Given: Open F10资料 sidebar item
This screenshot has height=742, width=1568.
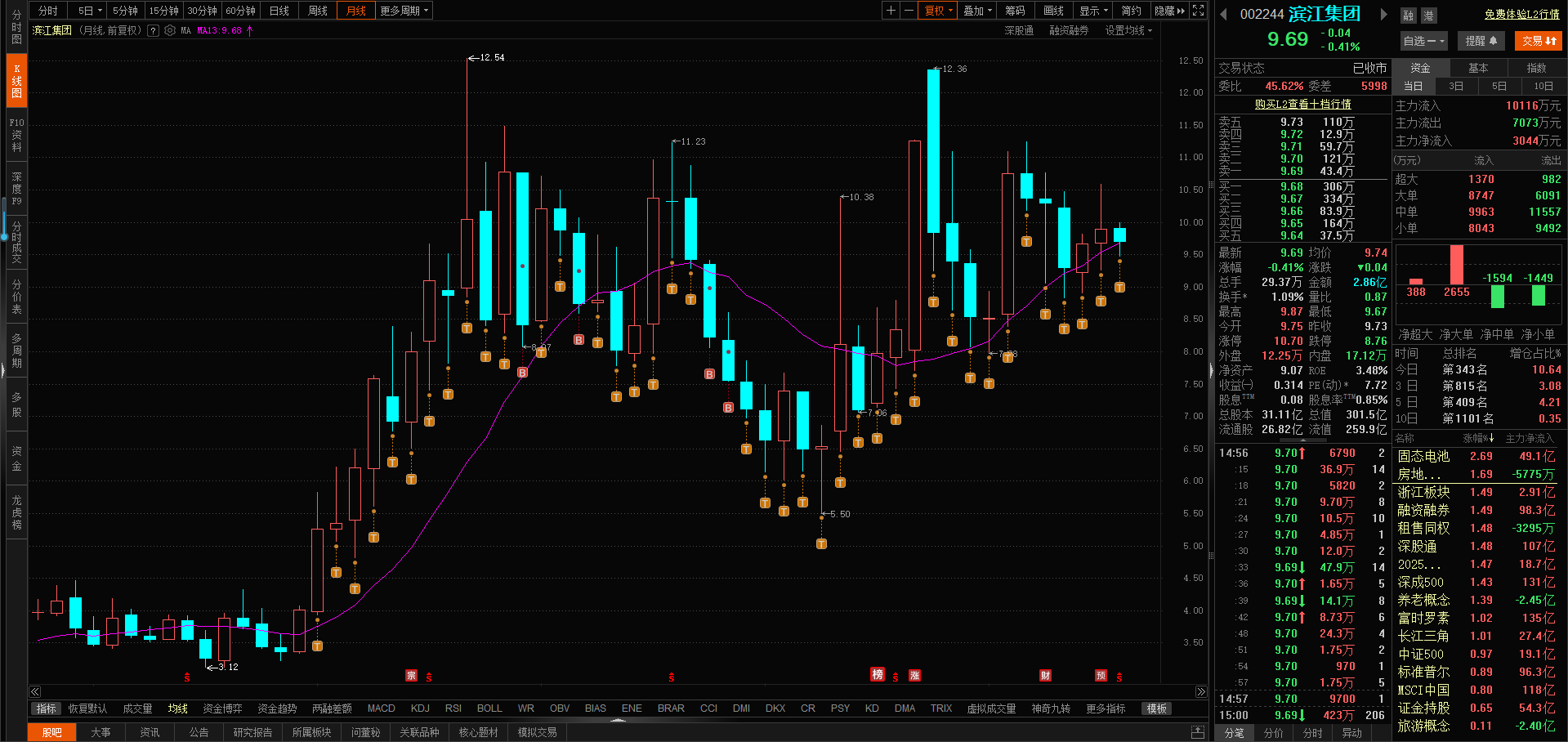Looking at the screenshot, I should (x=16, y=135).
